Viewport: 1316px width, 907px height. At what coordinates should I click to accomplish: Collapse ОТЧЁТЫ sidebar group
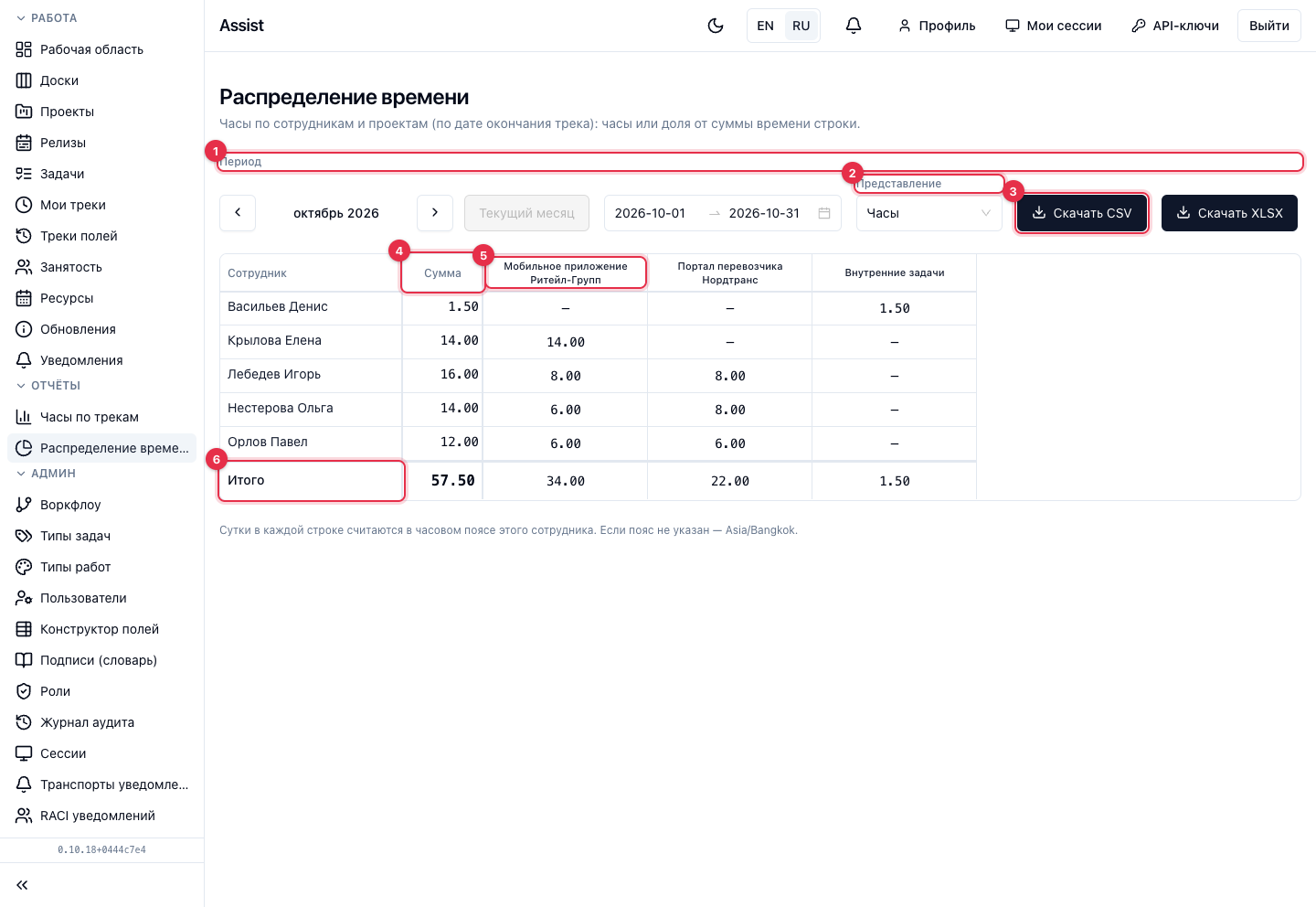[x=48, y=386]
